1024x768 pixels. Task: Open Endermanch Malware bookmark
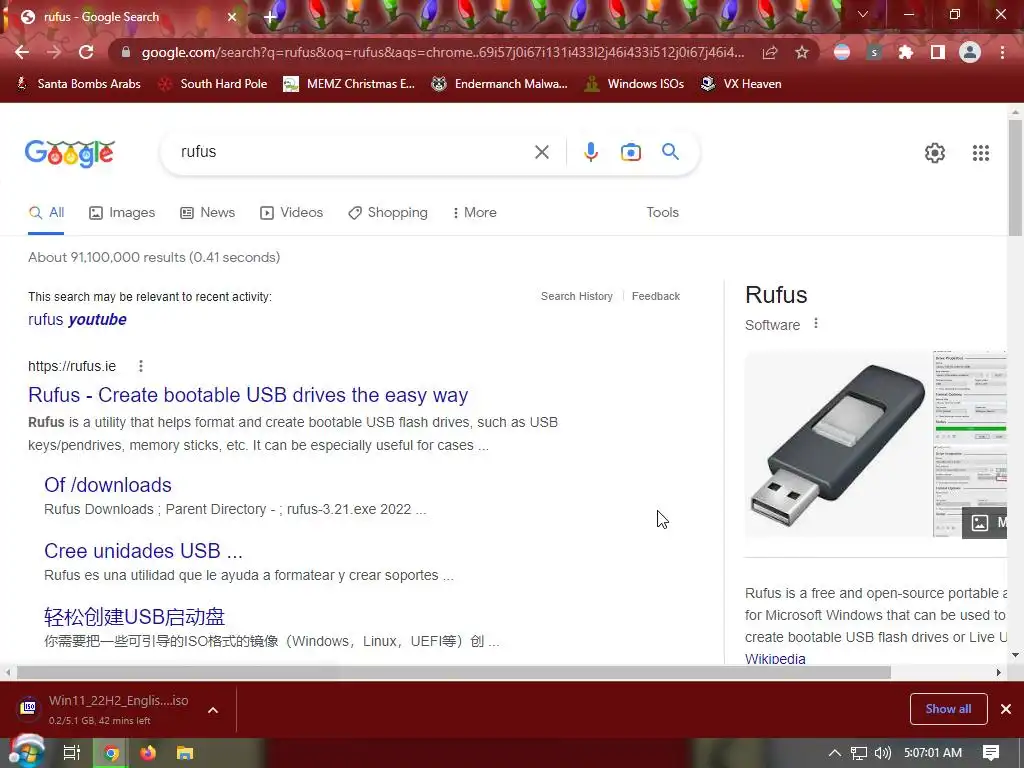500,84
